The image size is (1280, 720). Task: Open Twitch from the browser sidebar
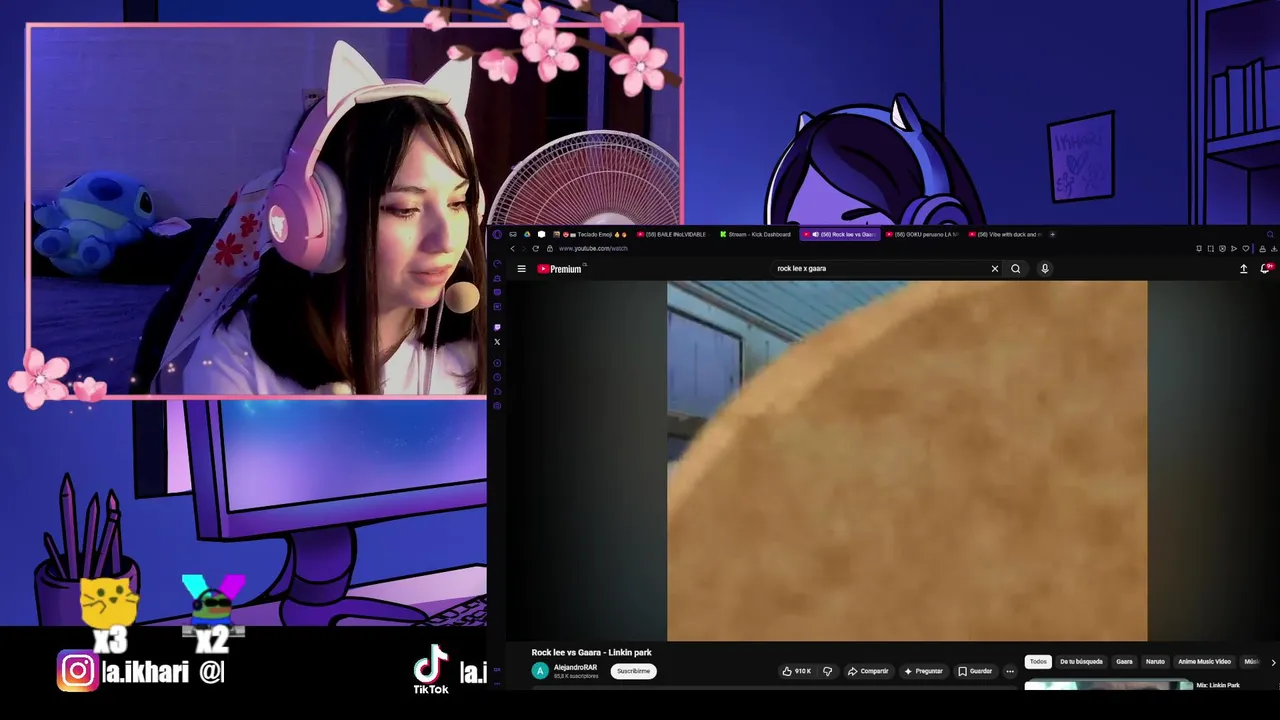tap(497, 327)
